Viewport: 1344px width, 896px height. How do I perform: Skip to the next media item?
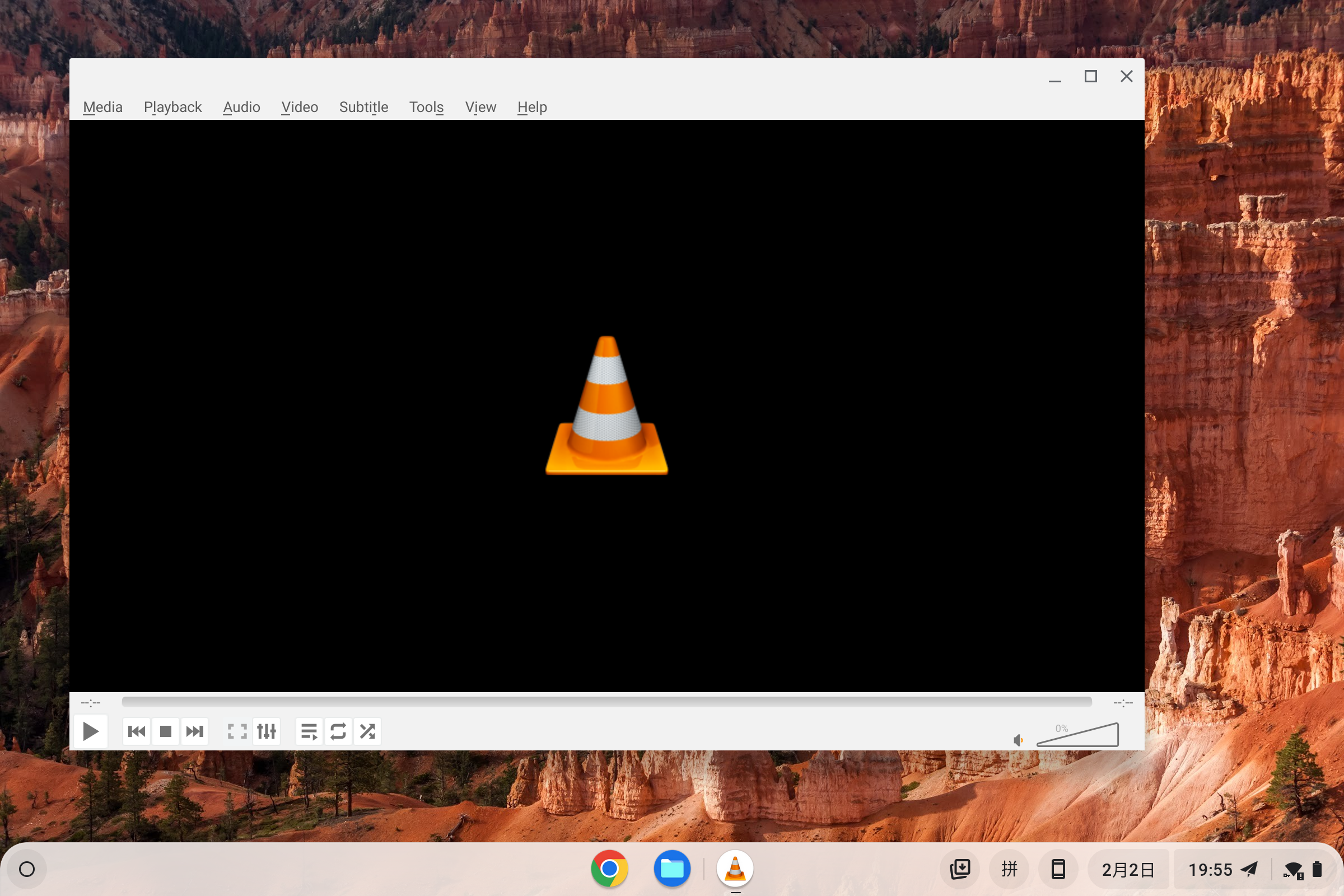tap(195, 731)
